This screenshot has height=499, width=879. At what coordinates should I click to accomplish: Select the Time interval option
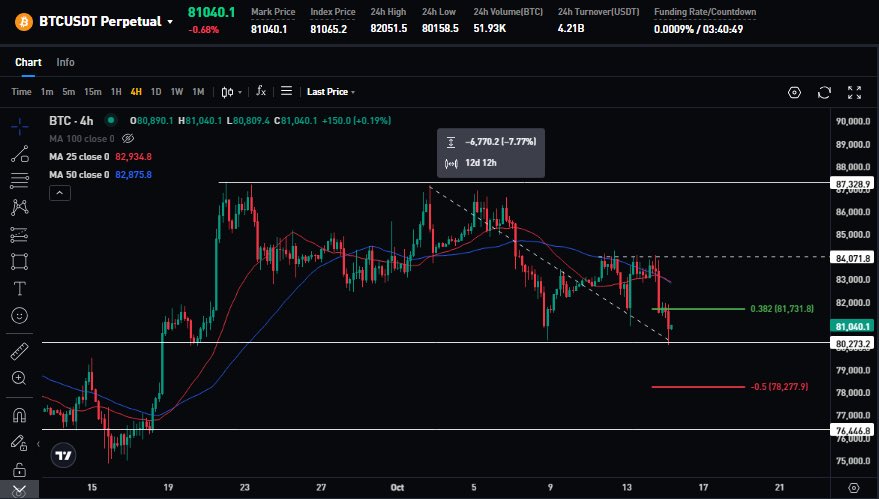(x=21, y=91)
